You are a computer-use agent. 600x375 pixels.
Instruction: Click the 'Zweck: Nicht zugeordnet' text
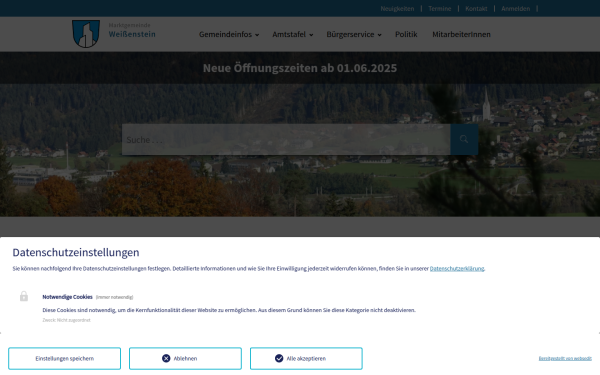click(x=66, y=320)
